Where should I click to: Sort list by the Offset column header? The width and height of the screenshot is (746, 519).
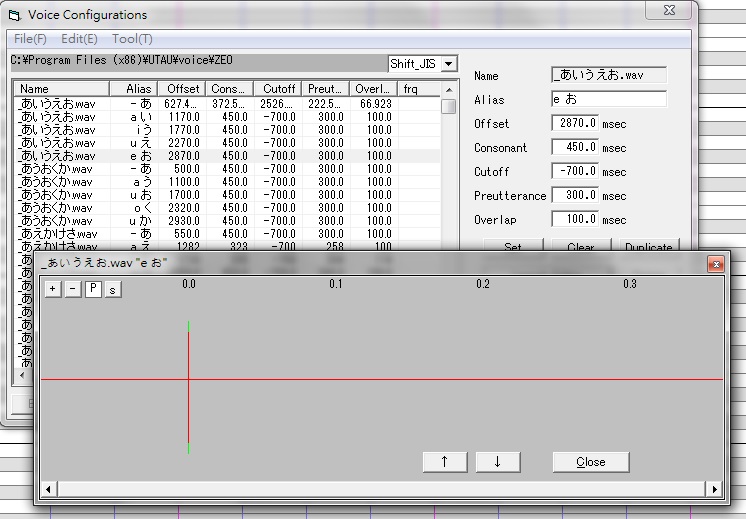pos(182,89)
